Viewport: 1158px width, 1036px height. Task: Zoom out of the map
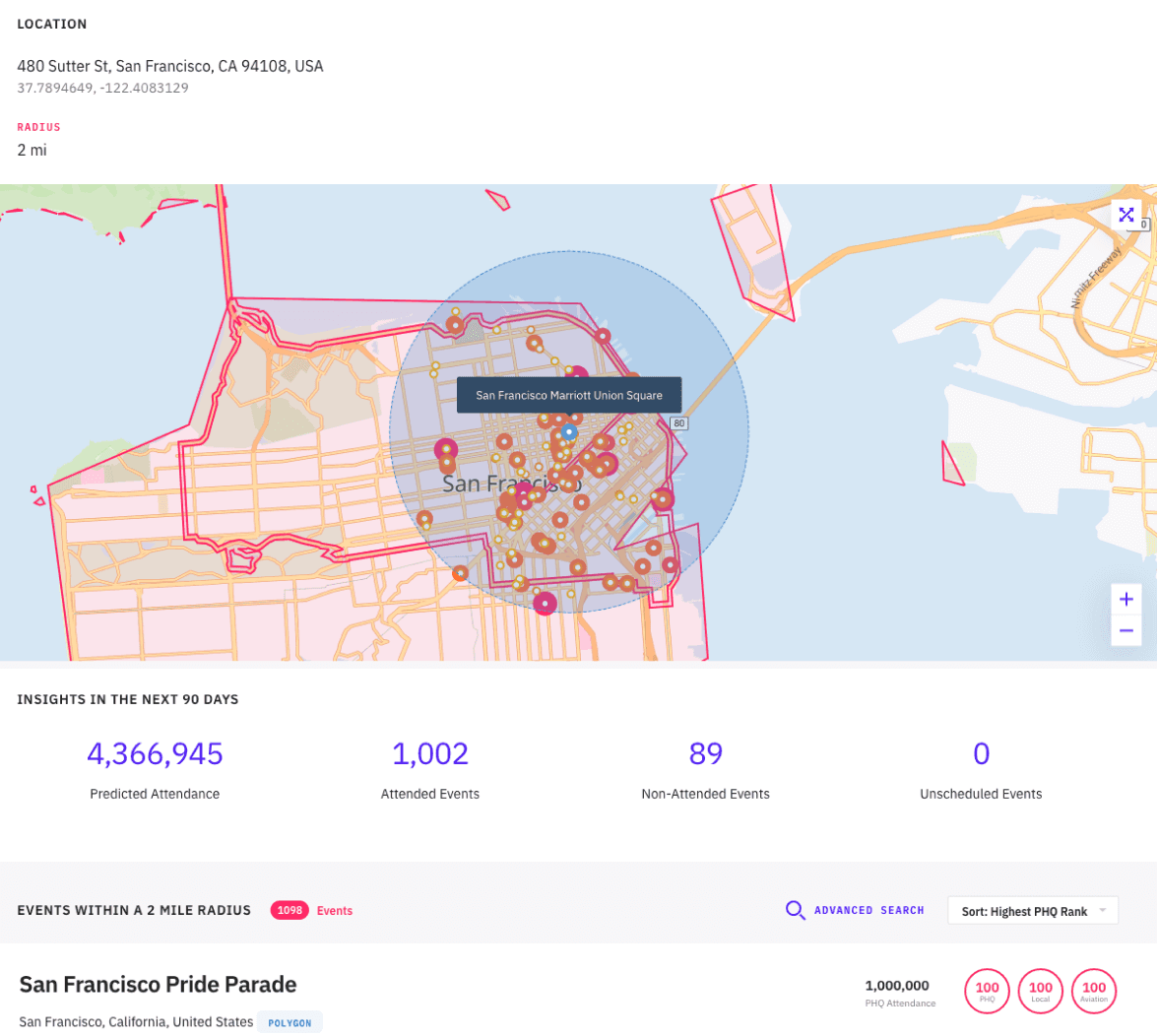[1126, 630]
